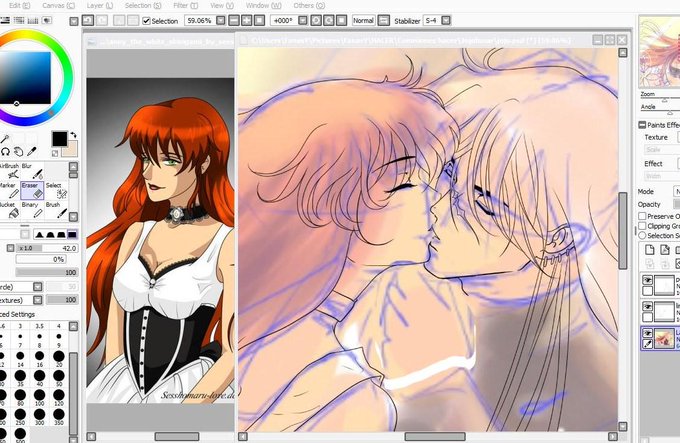Screen dimensions: 680x443
Task: Open the zoom percentage dropdown
Action: 221,20
